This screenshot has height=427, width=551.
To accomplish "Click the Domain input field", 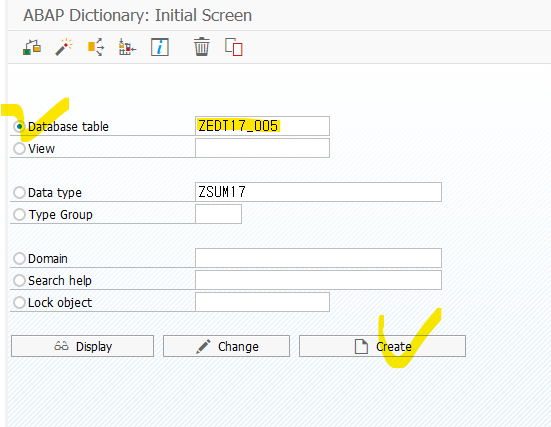I will pyautogui.click(x=318, y=258).
